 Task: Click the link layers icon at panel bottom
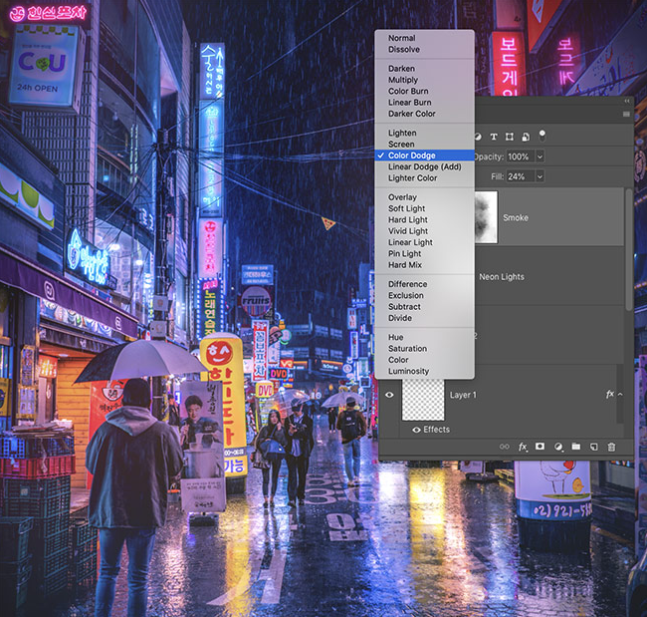pos(504,447)
